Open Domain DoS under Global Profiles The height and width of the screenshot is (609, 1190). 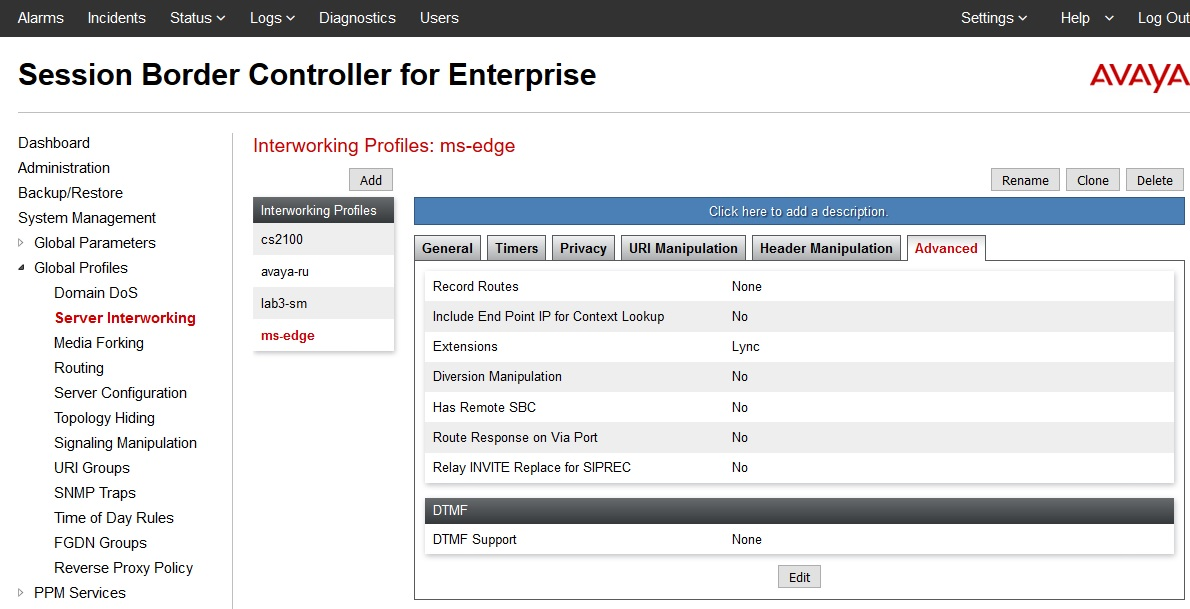(96, 293)
